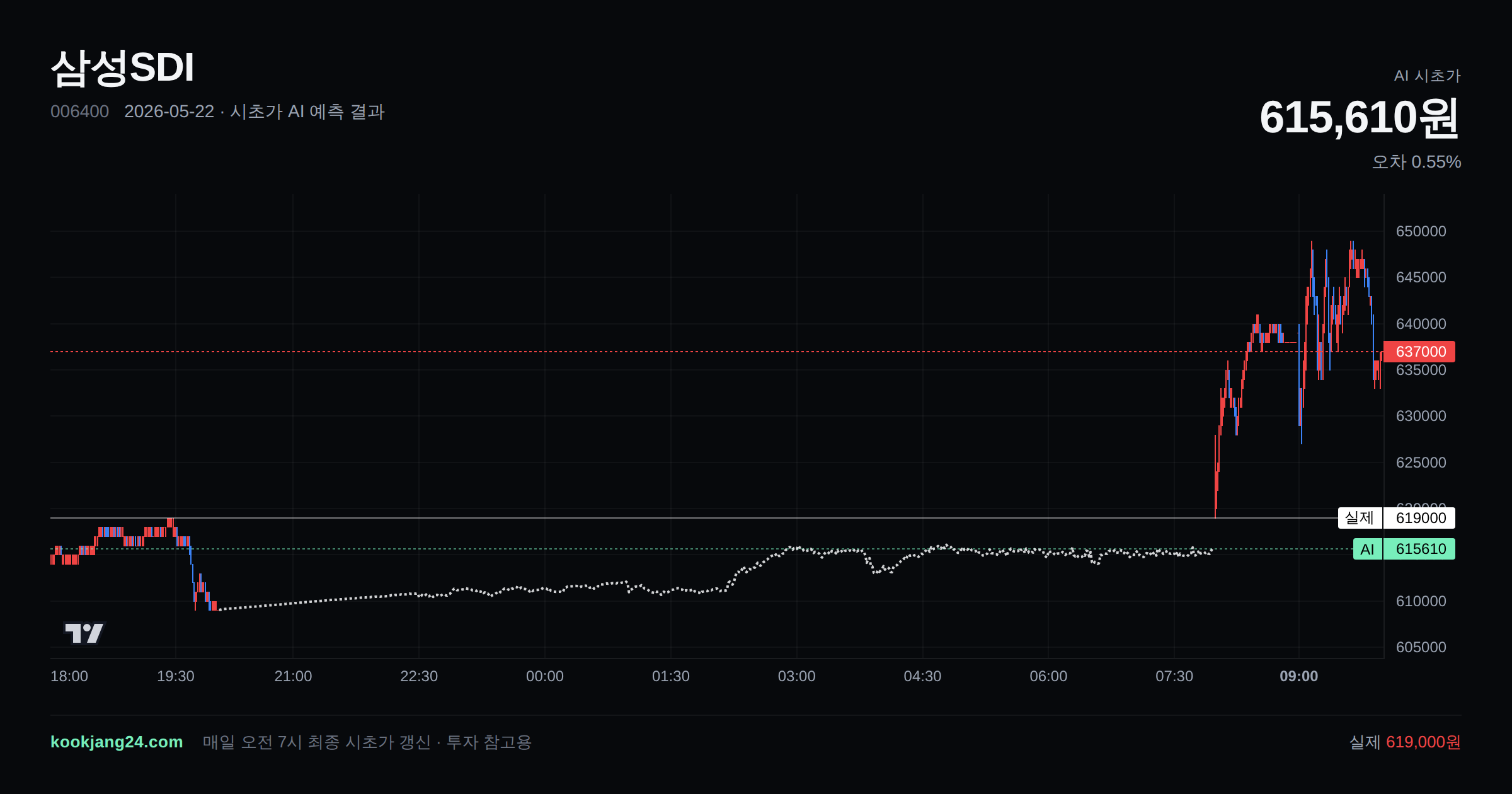The height and width of the screenshot is (794, 1512).
Task: Click the 630000 price axis label
Action: click(1421, 416)
